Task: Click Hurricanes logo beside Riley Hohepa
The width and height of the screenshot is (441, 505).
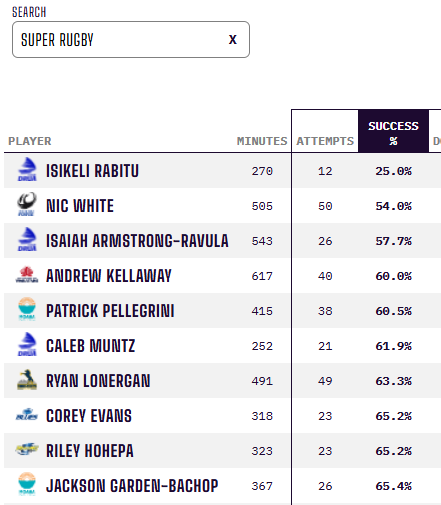Action: tap(27, 449)
